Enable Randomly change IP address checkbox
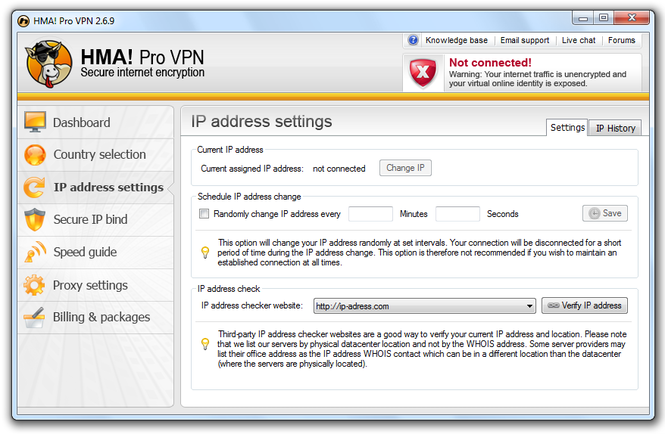This screenshot has width=665, height=434. coord(204,213)
